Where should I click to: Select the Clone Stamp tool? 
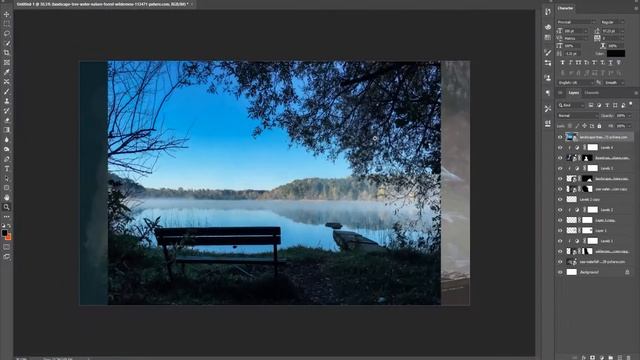coord(7,101)
